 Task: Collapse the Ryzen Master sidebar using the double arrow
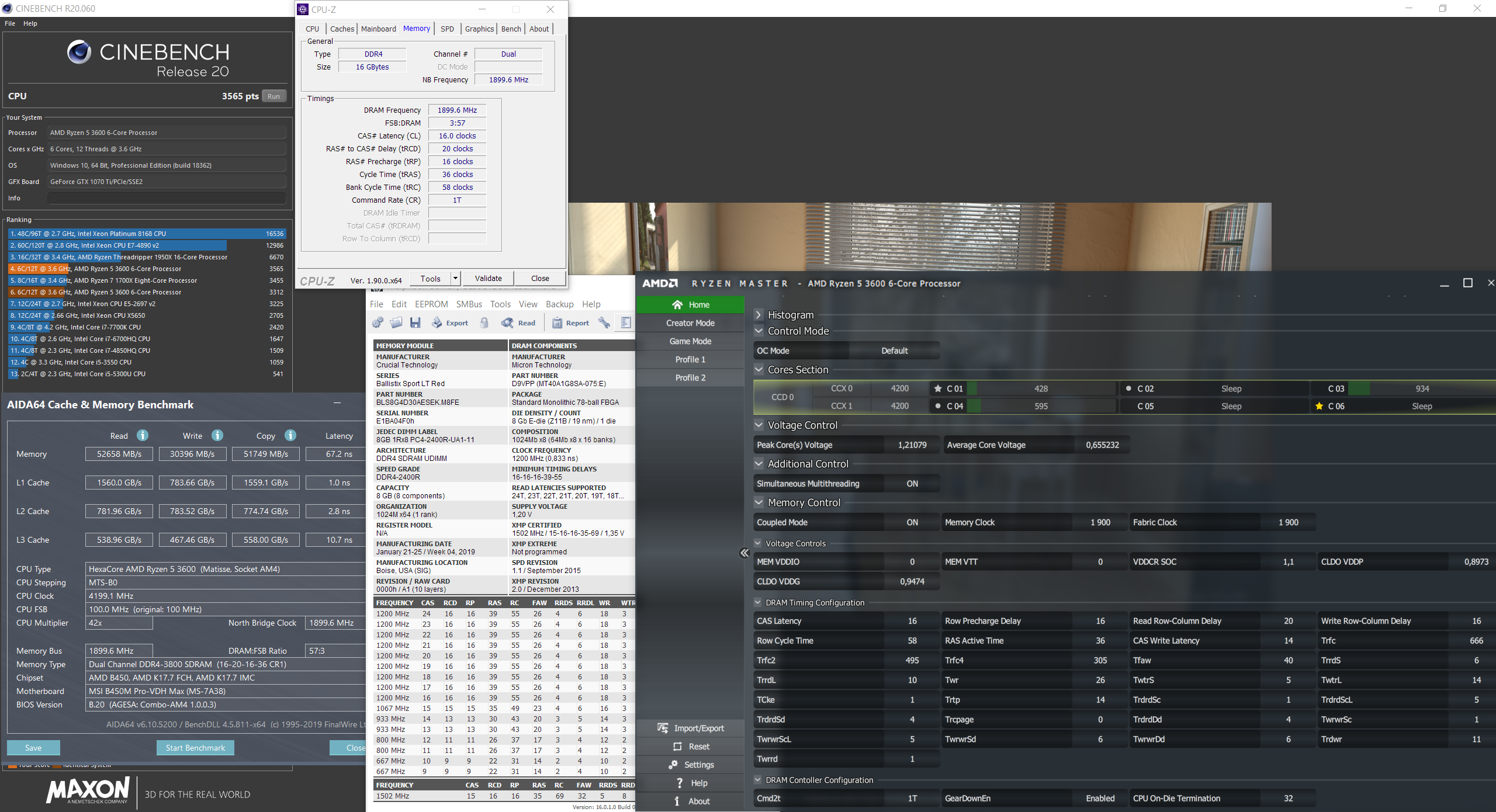(744, 553)
